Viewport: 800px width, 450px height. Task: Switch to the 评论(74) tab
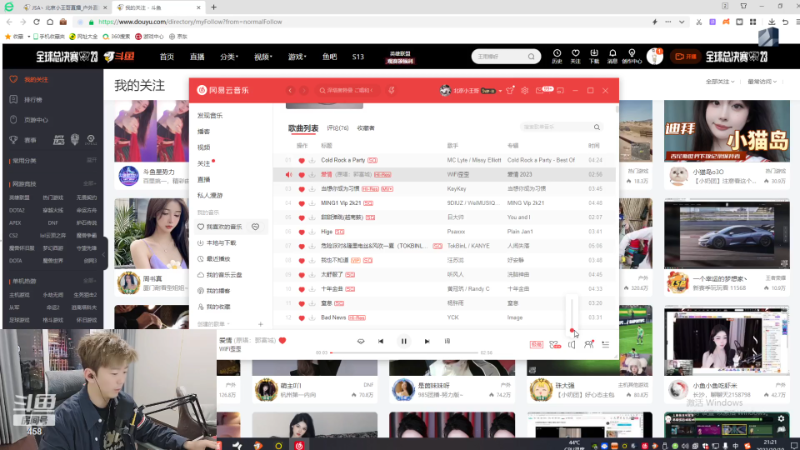tap(337, 128)
